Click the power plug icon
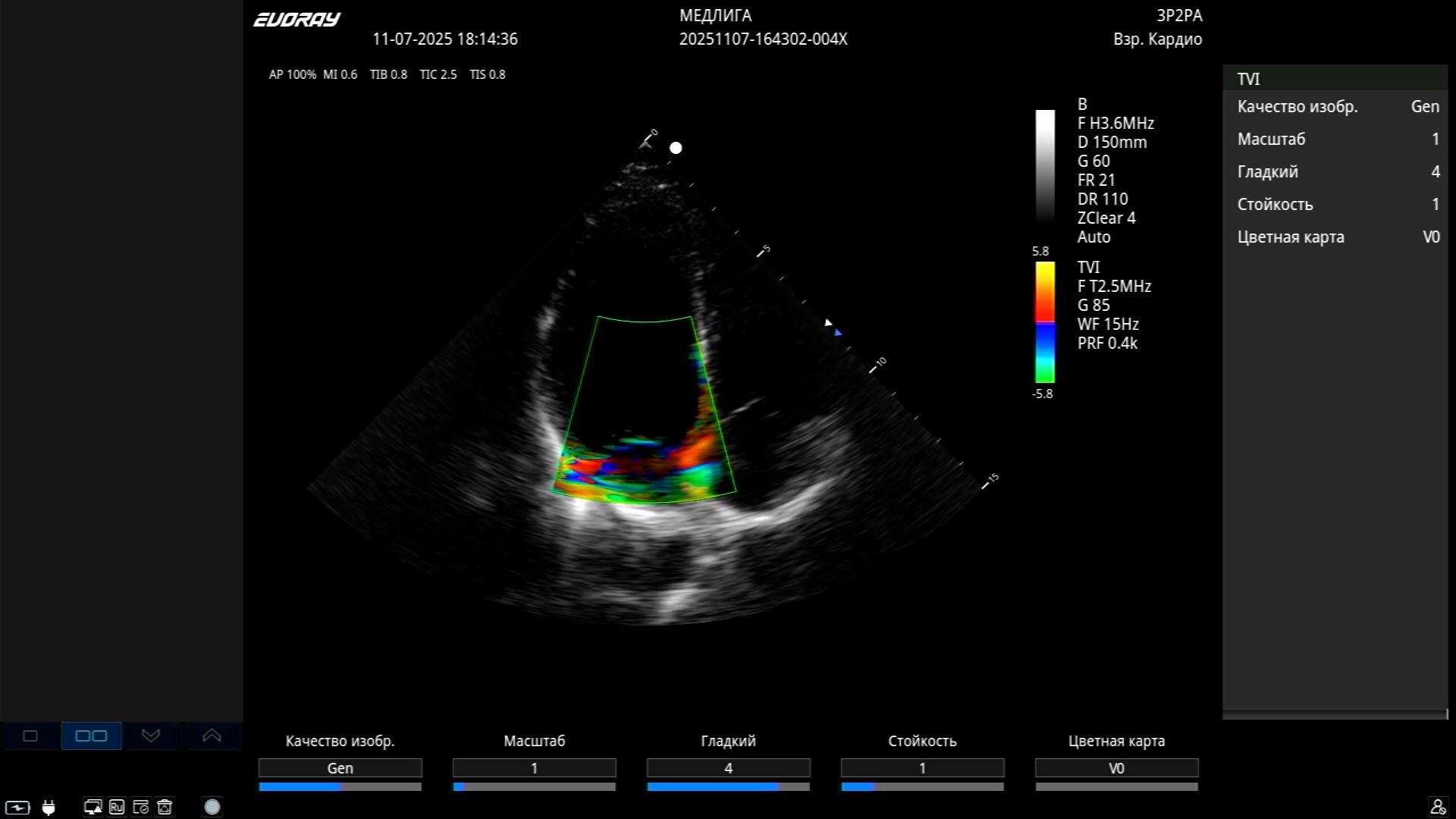Viewport: 1456px width, 819px height. click(49, 808)
